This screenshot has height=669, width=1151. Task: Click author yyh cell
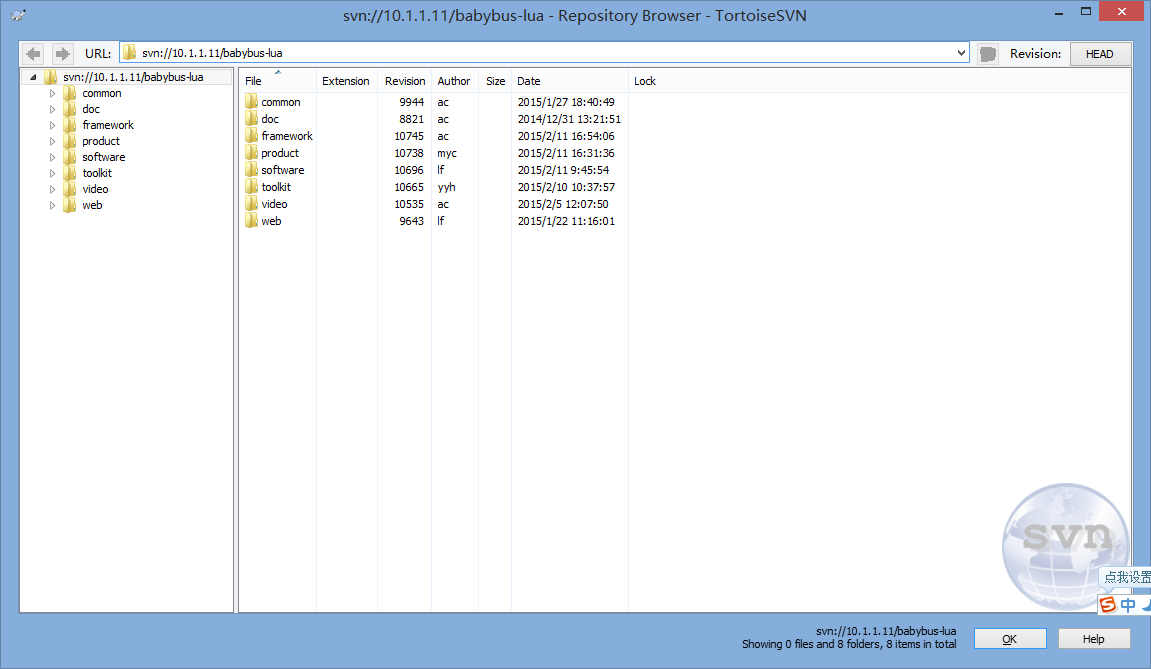click(446, 187)
